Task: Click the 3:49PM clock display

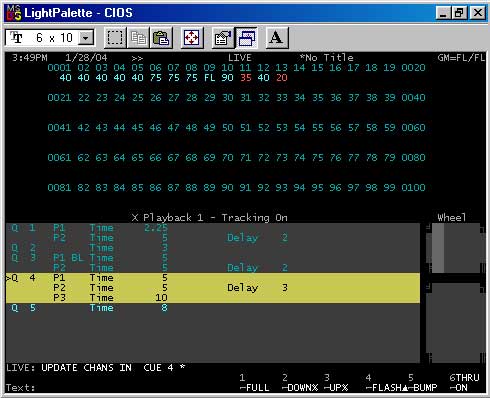Action: tap(30, 58)
